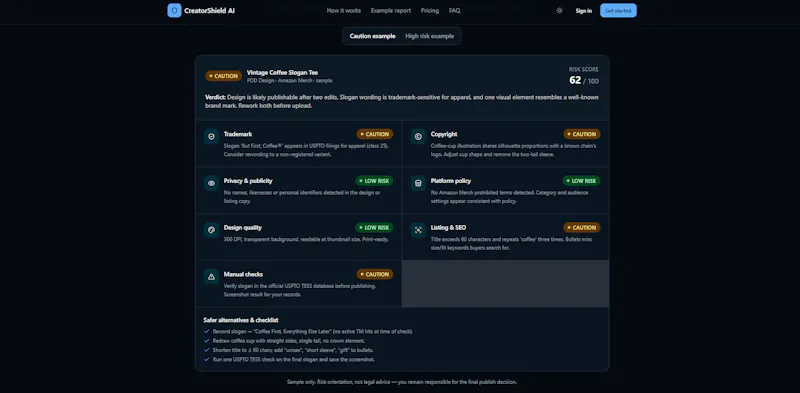Viewport: 800px width, 393px height.
Task: Click the Privacy & publicity LOW RISK badge
Action: point(374,181)
